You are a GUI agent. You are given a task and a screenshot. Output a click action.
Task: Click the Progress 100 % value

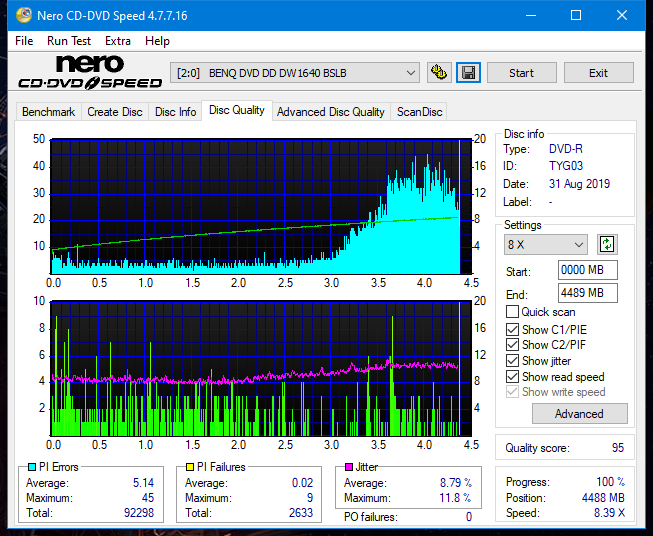[x=611, y=482]
